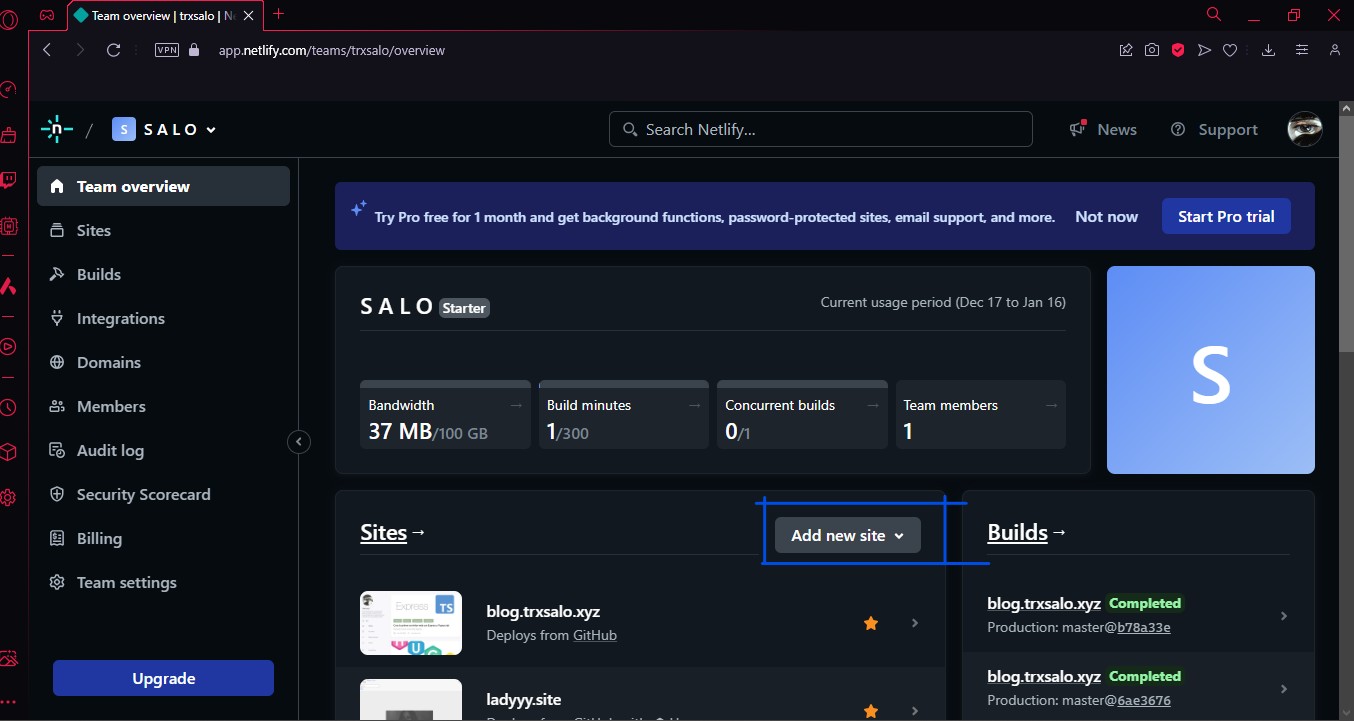1354x721 pixels.
Task: Open the Opera menu logo
Action: 9,18
